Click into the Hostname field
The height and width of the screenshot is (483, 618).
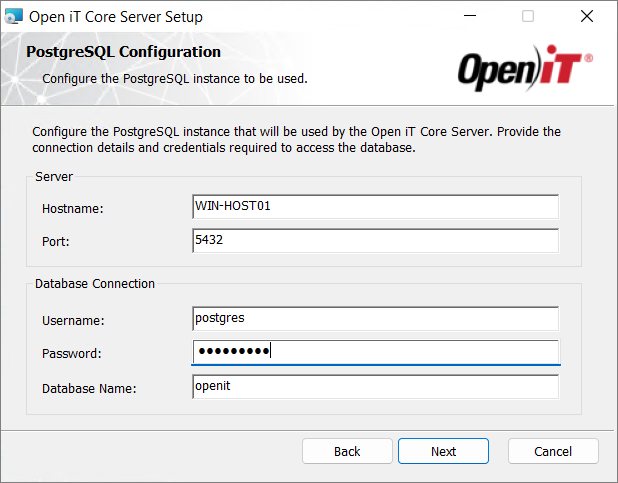[376, 206]
